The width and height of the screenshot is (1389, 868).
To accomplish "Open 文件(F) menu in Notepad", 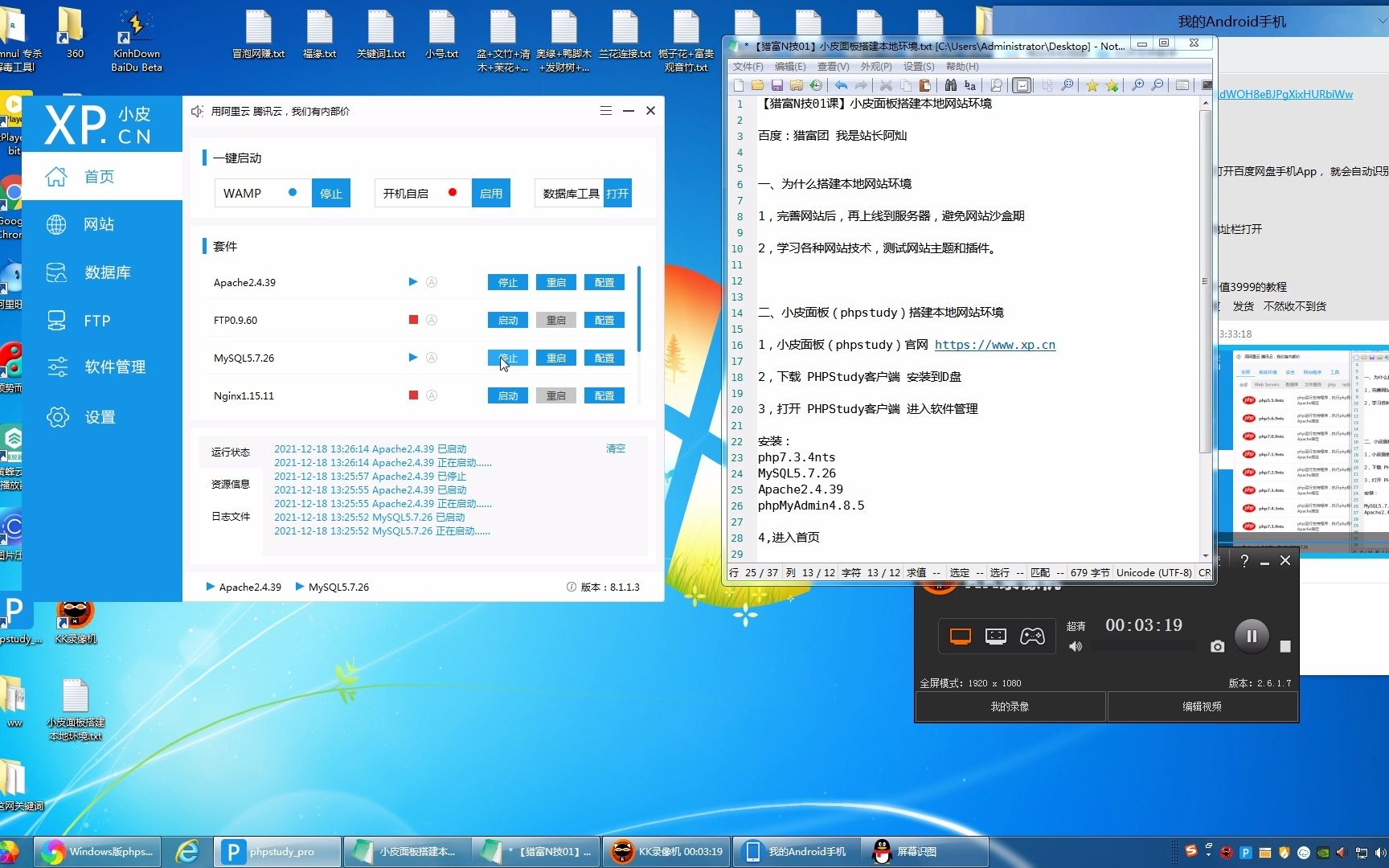I will (x=748, y=67).
